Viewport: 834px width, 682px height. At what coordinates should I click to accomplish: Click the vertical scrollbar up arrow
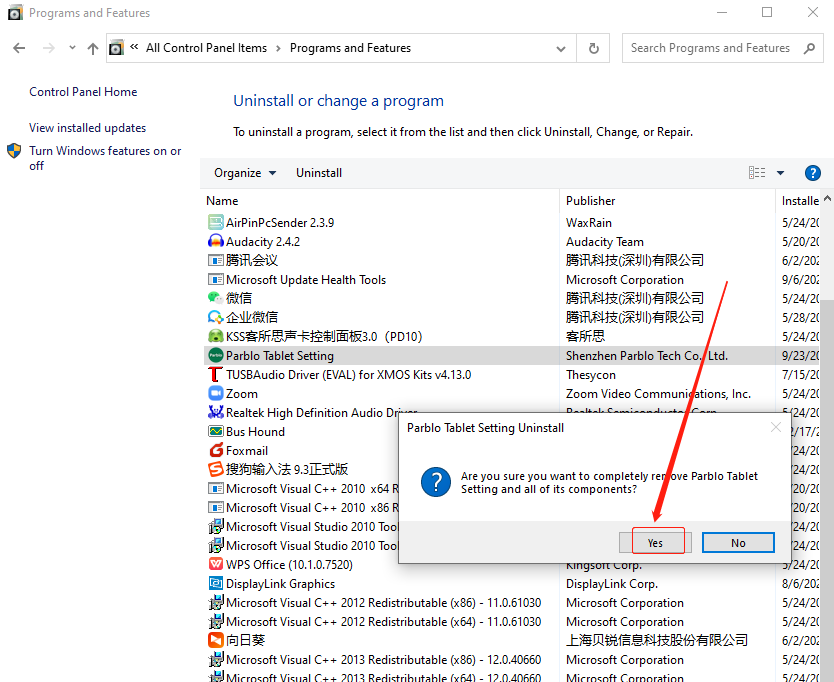(828, 199)
